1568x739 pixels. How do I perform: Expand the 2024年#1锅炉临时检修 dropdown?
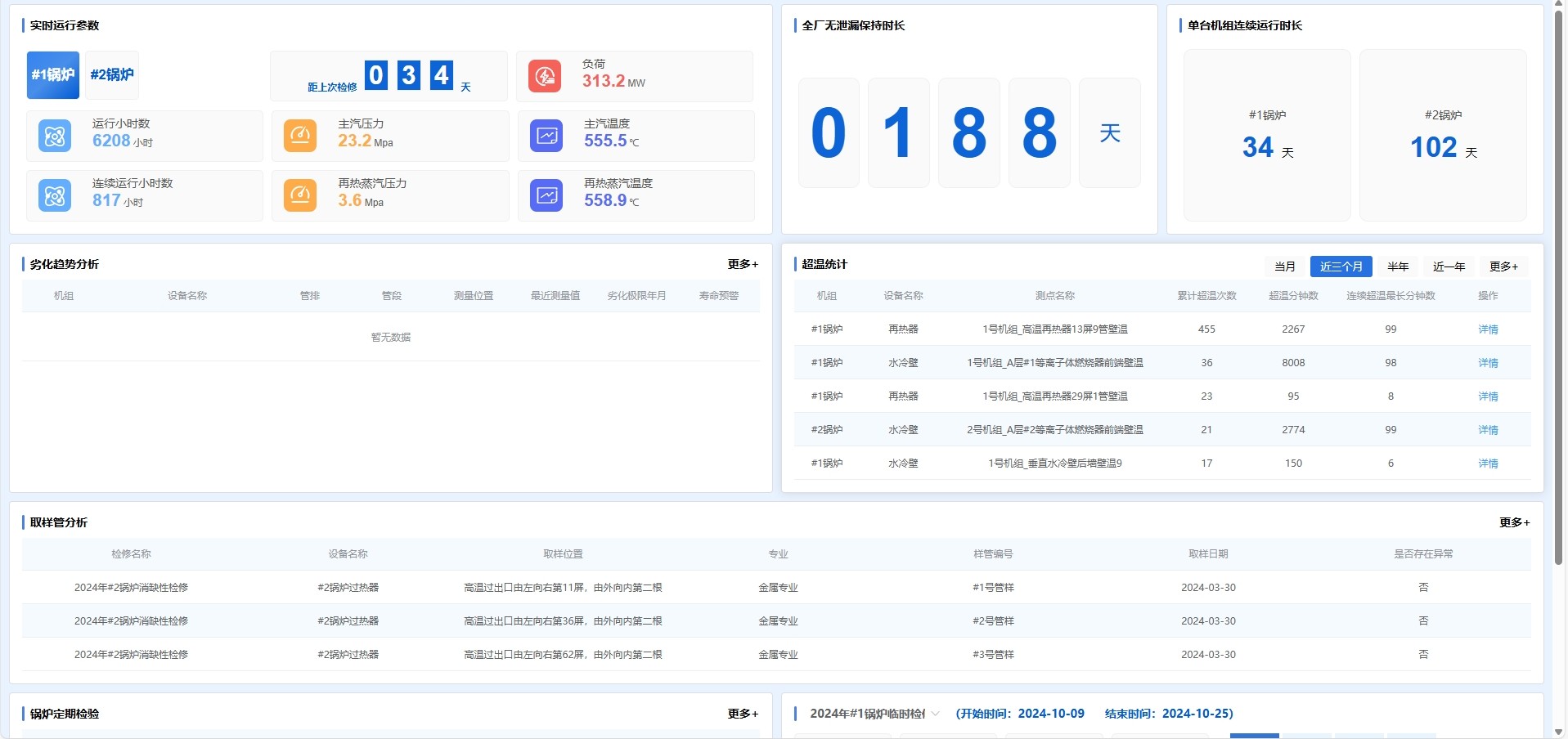click(874, 714)
